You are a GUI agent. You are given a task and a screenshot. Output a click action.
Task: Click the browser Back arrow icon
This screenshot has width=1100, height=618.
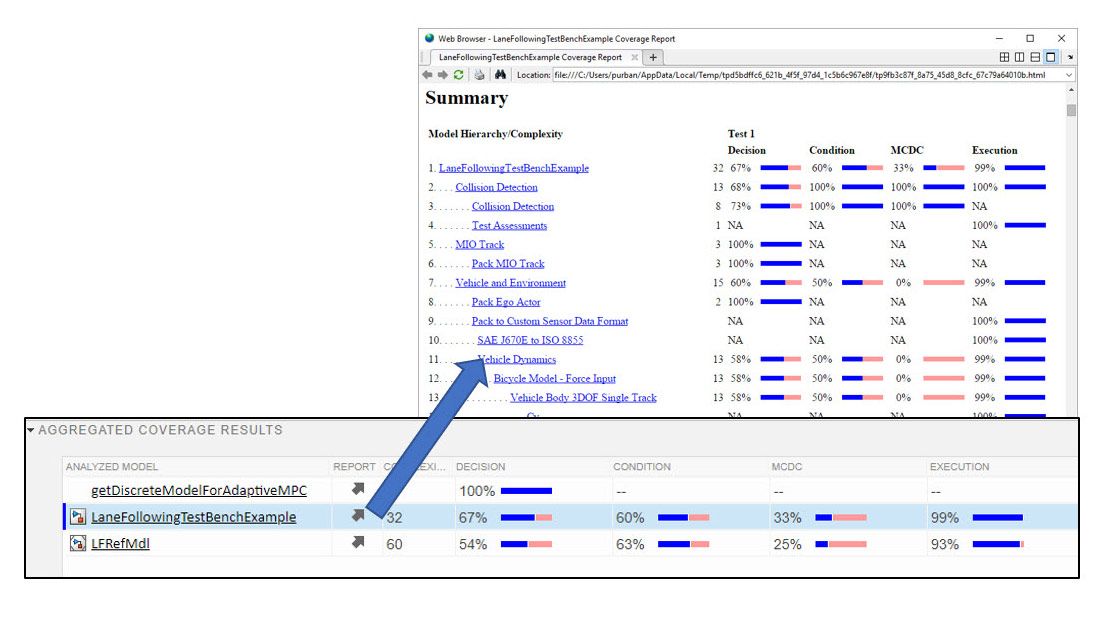tap(428, 75)
